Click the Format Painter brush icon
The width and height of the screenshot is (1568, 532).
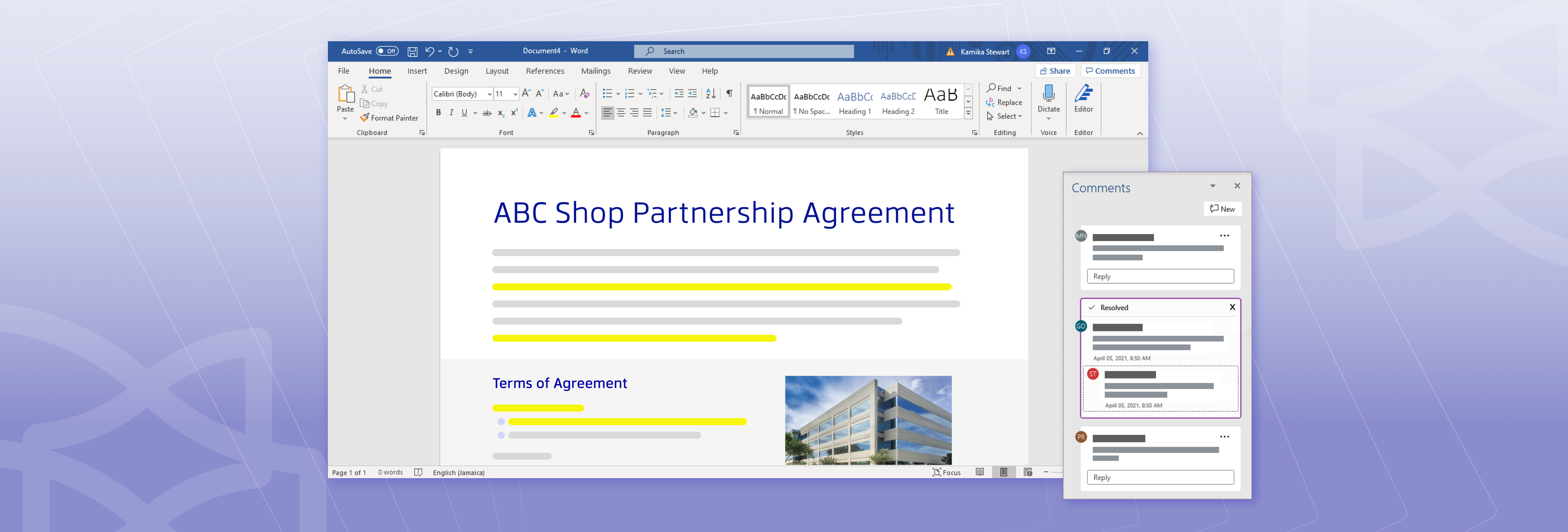tap(365, 118)
